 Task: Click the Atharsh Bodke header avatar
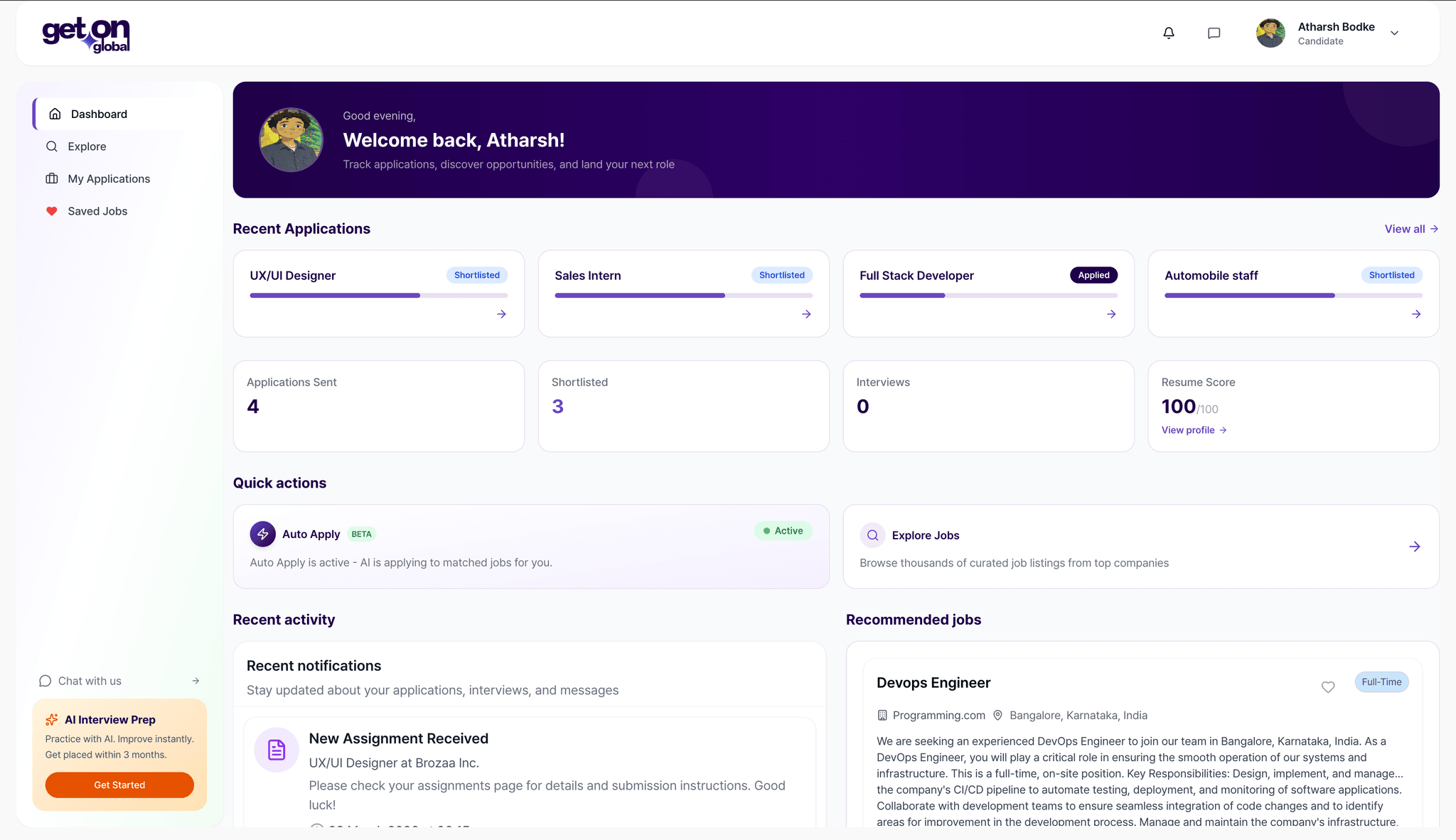[x=1270, y=33]
